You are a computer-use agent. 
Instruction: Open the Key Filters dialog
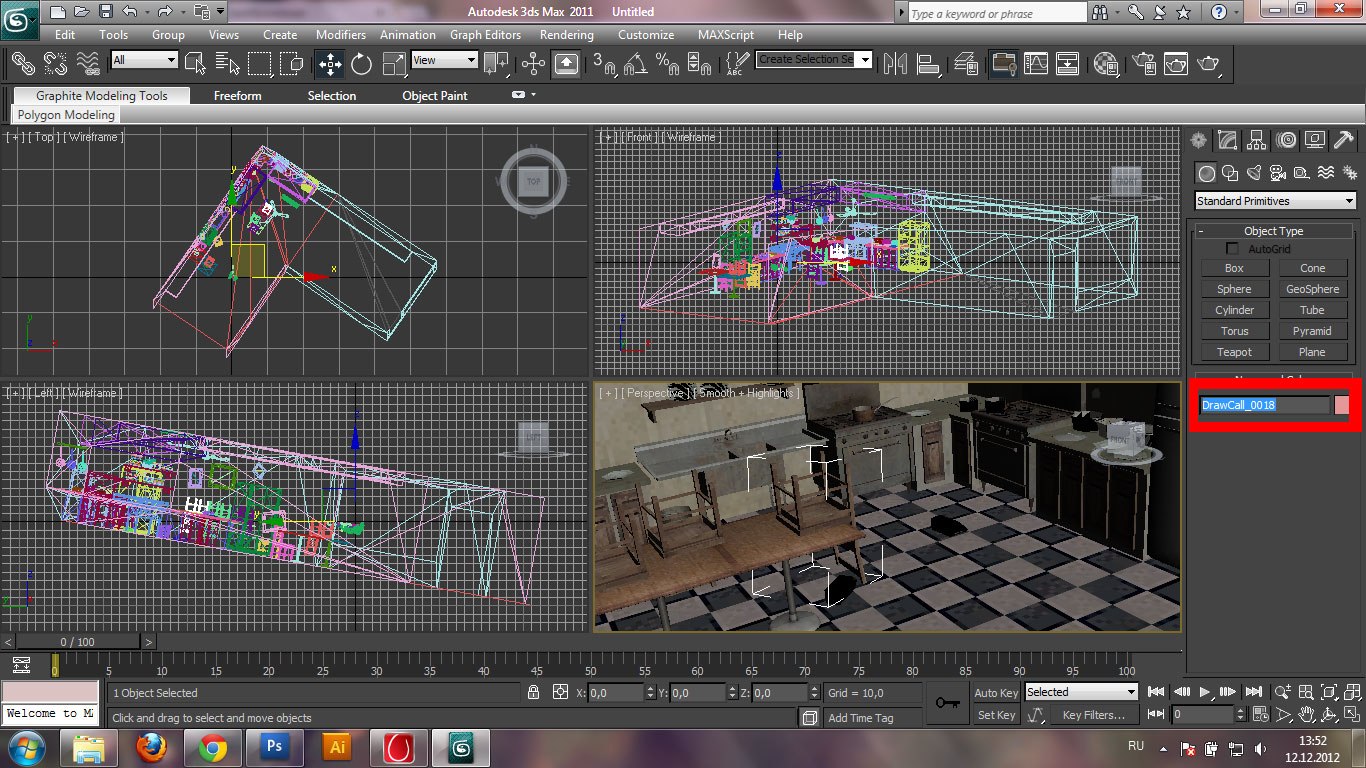(1093, 715)
